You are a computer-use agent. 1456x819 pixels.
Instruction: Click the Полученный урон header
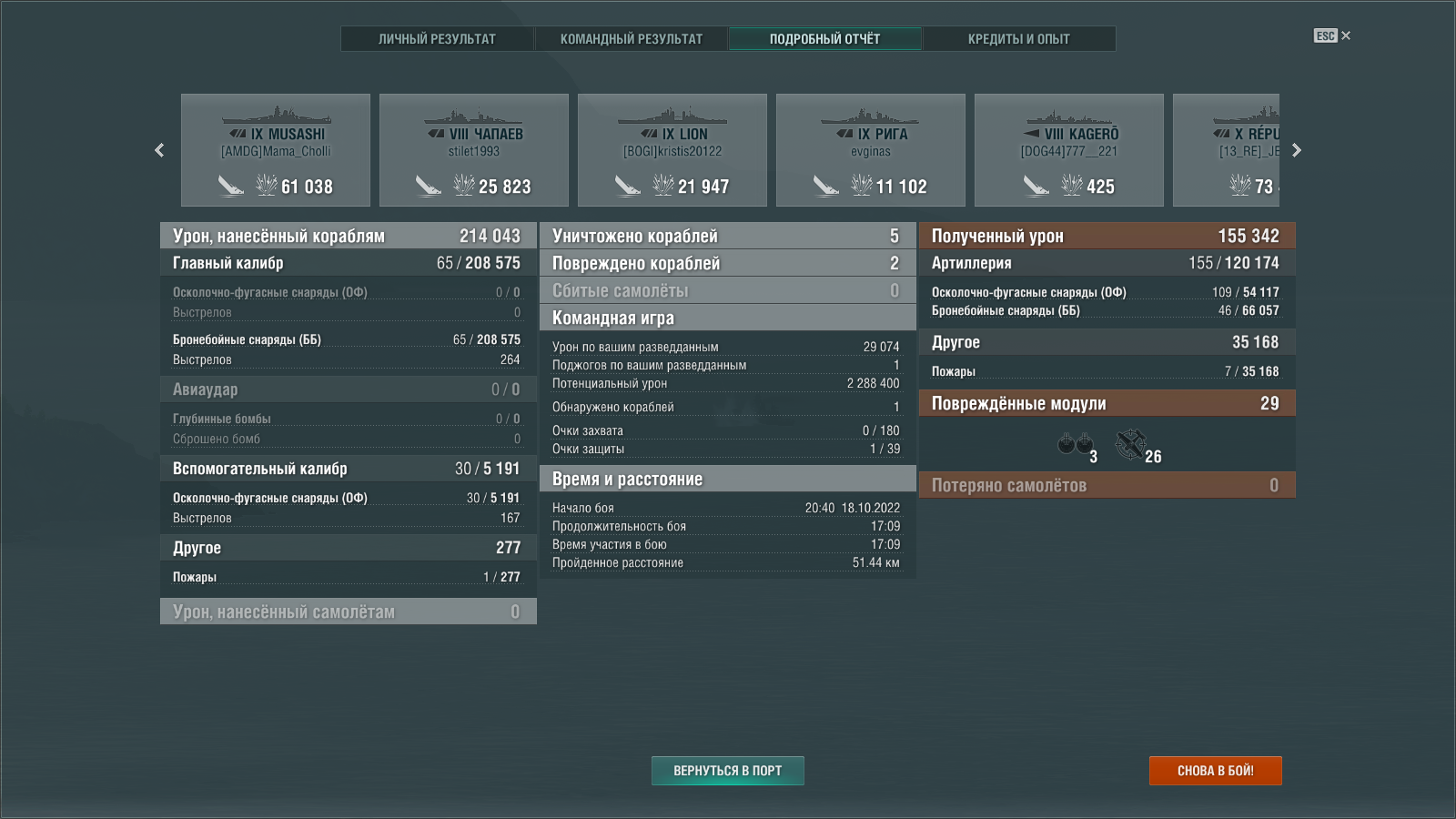coord(1107,236)
